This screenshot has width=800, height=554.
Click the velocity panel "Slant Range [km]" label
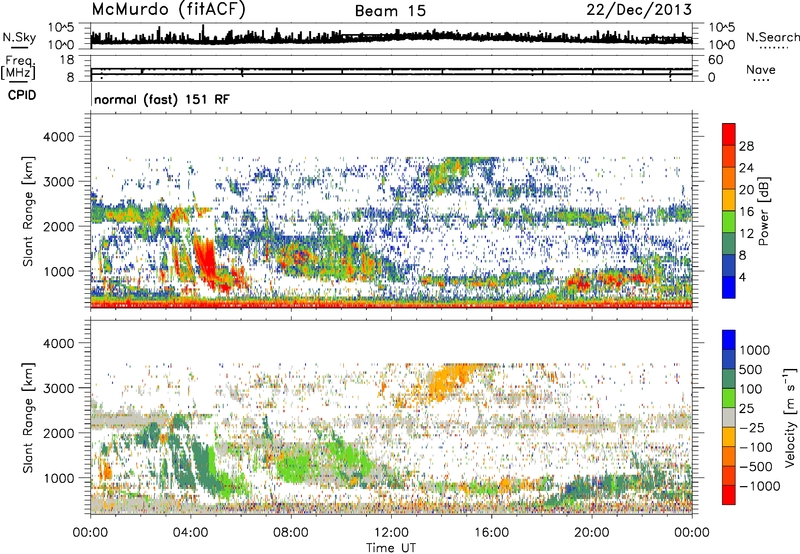(x=28, y=418)
